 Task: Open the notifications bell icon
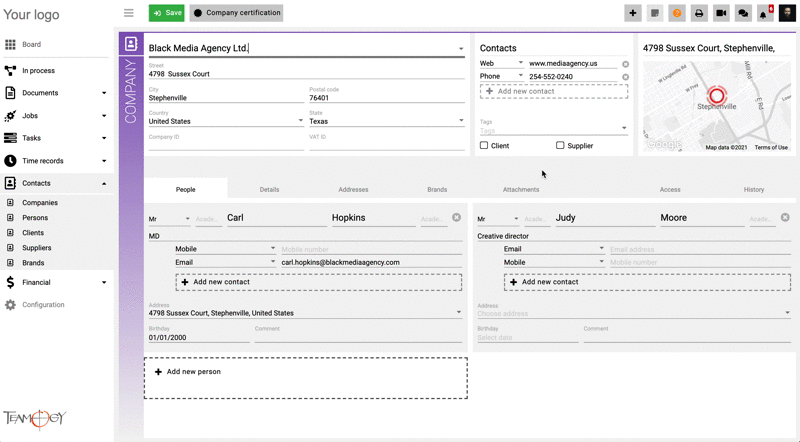tap(765, 13)
